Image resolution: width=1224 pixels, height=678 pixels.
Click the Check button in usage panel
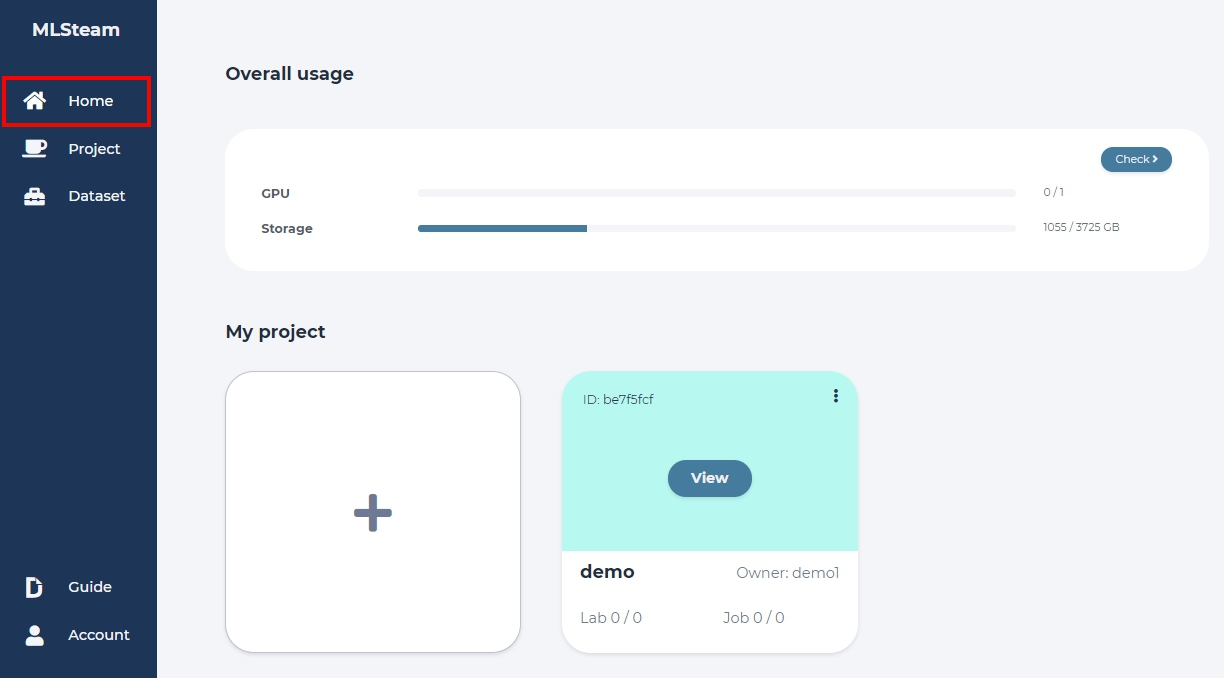(1136, 159)
